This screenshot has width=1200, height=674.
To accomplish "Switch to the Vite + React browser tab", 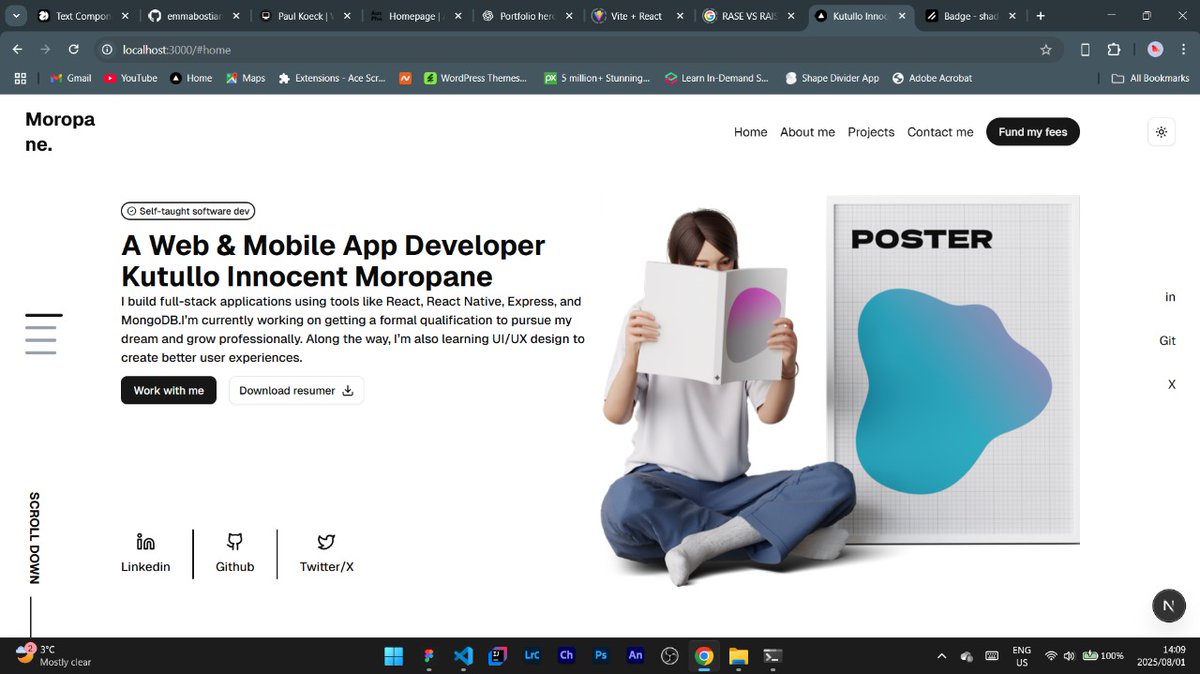I will point(636,16).
